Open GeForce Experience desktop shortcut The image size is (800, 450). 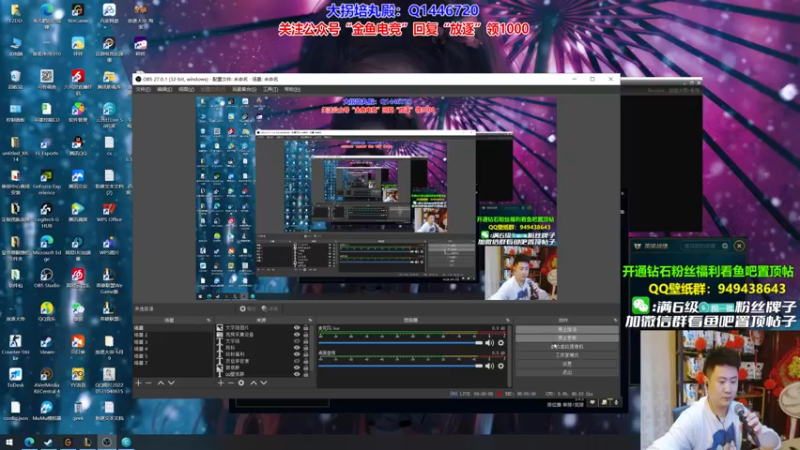pyautogui.click(x=46, y=182)
